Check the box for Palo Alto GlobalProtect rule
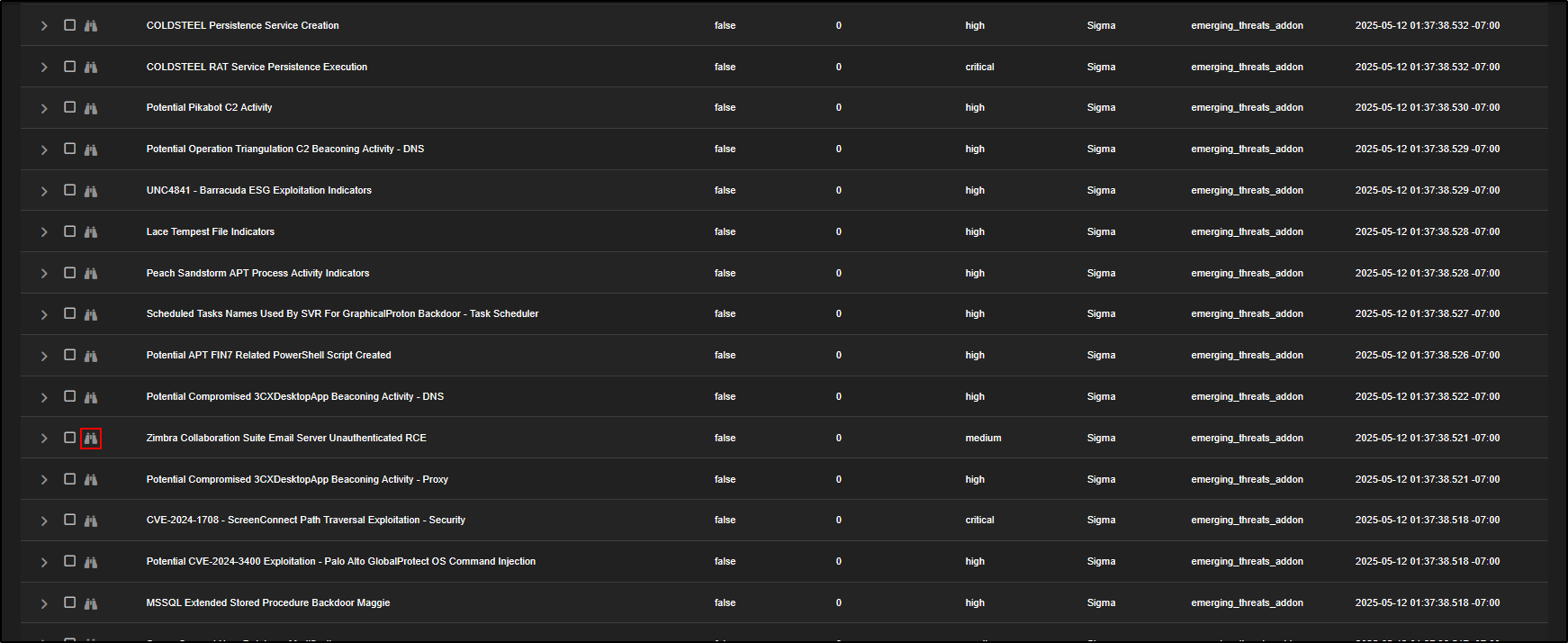Screen dimensions: 1568x643 (x=69, y=561)
